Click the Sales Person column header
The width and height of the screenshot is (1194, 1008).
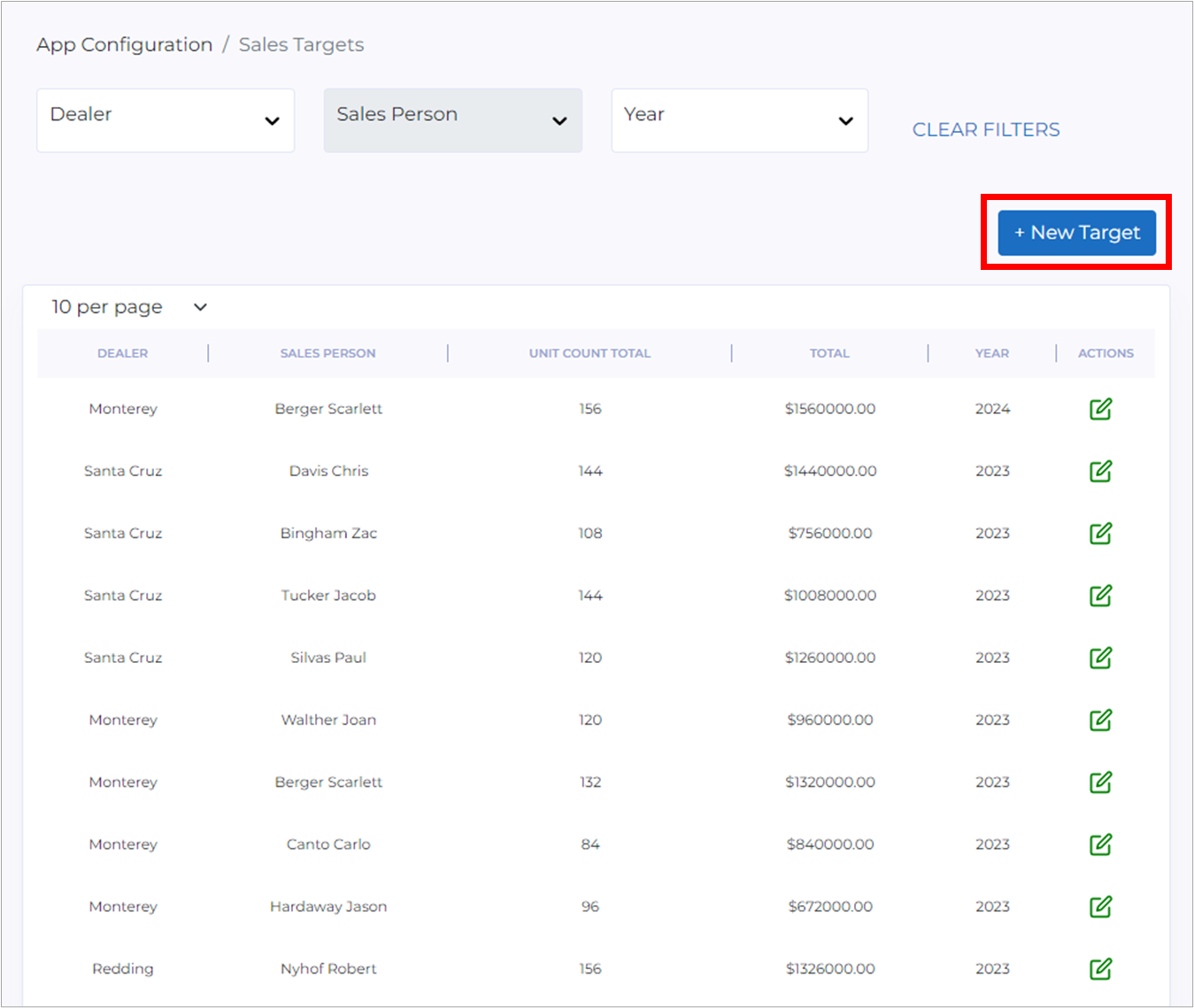(327, 353)
